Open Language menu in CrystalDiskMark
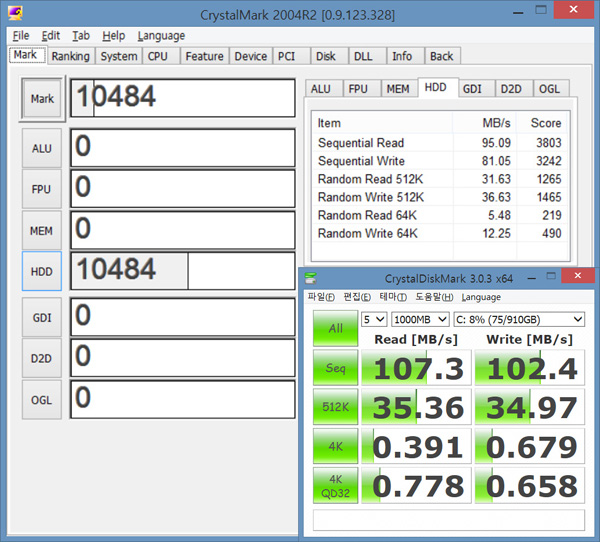 tap(481, 297)
